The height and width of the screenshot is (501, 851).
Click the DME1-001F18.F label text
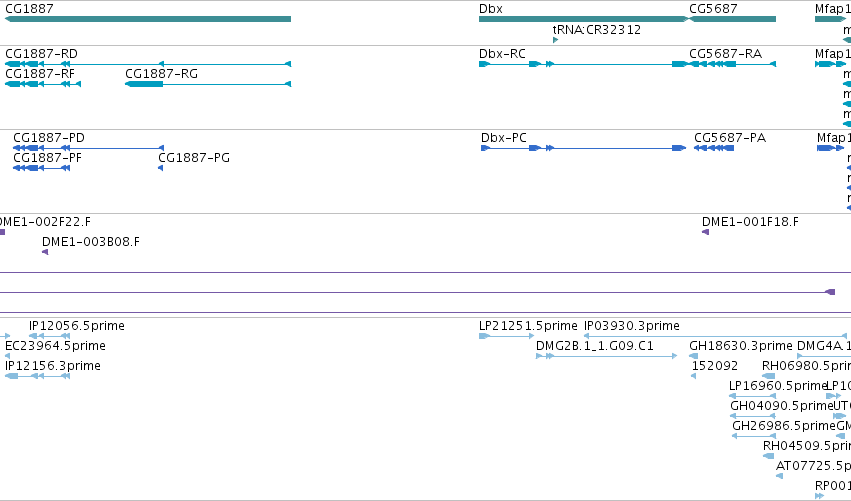pos(750,222)
